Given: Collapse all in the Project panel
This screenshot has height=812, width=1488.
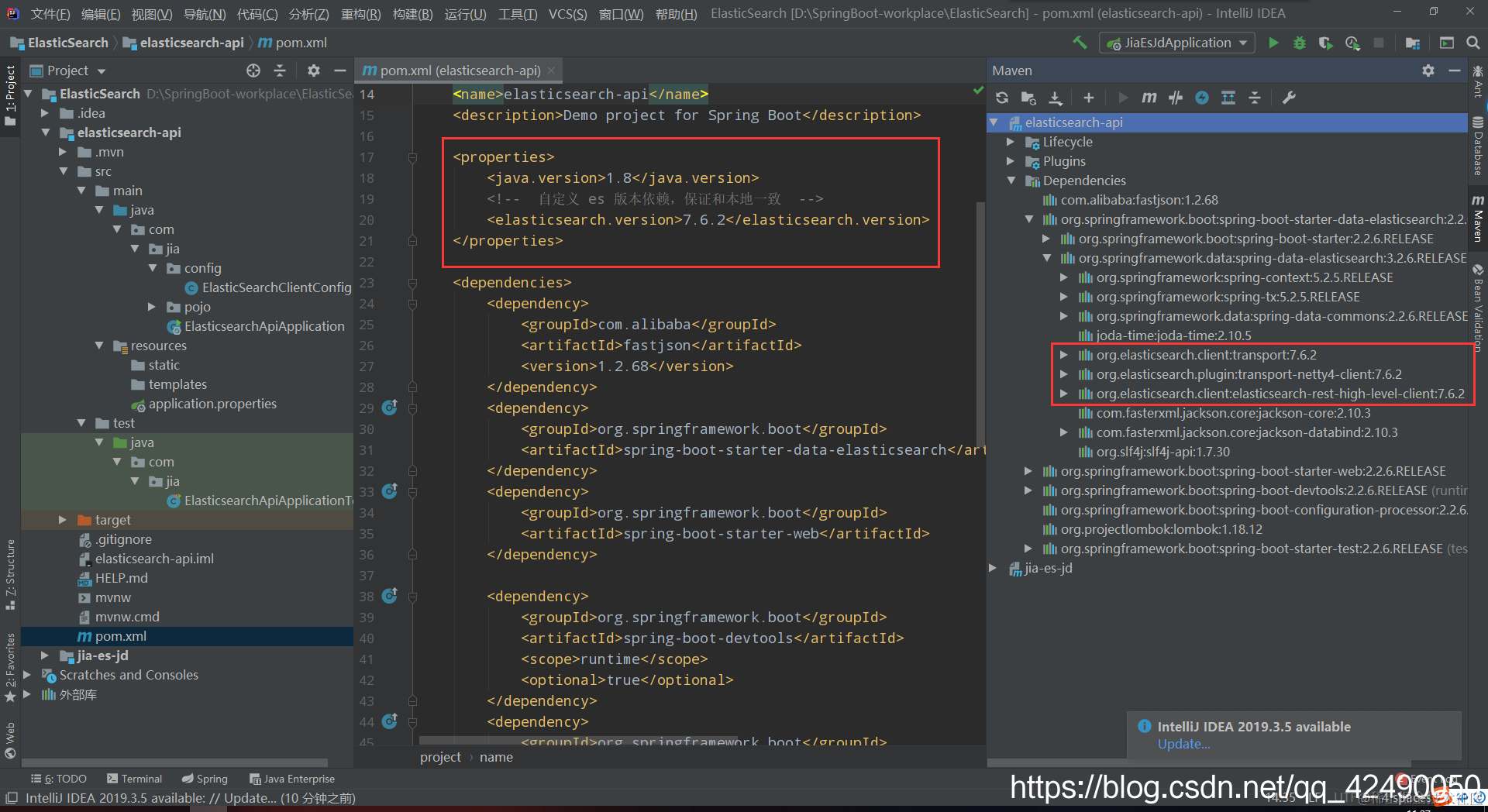Looking at the screenshot, I should click(x=280, y=71).
